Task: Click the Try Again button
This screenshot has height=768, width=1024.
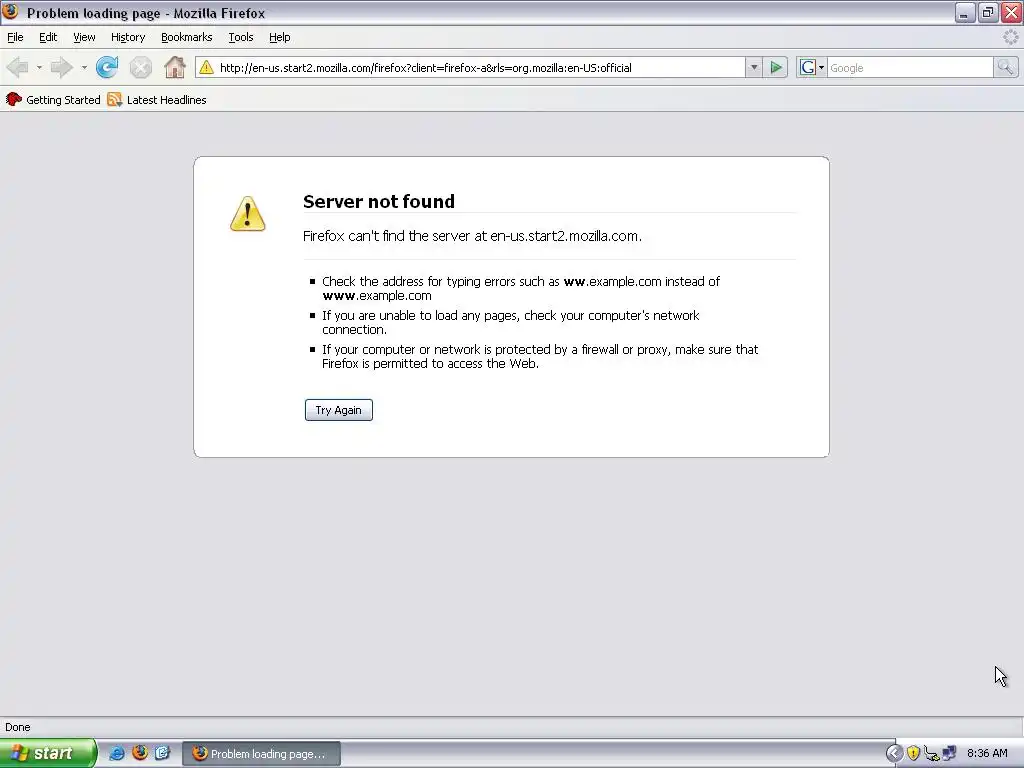Action: pos(338,410)
